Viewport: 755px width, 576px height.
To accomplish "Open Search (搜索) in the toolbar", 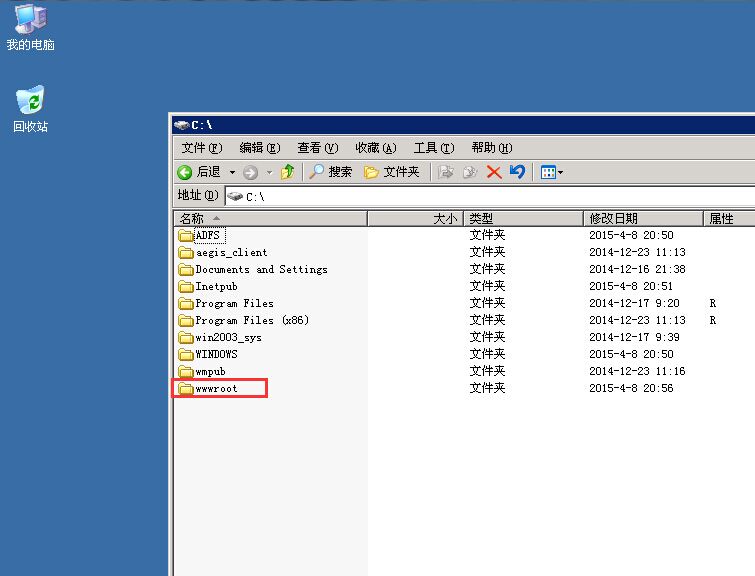I will click(x=330, y=172).
